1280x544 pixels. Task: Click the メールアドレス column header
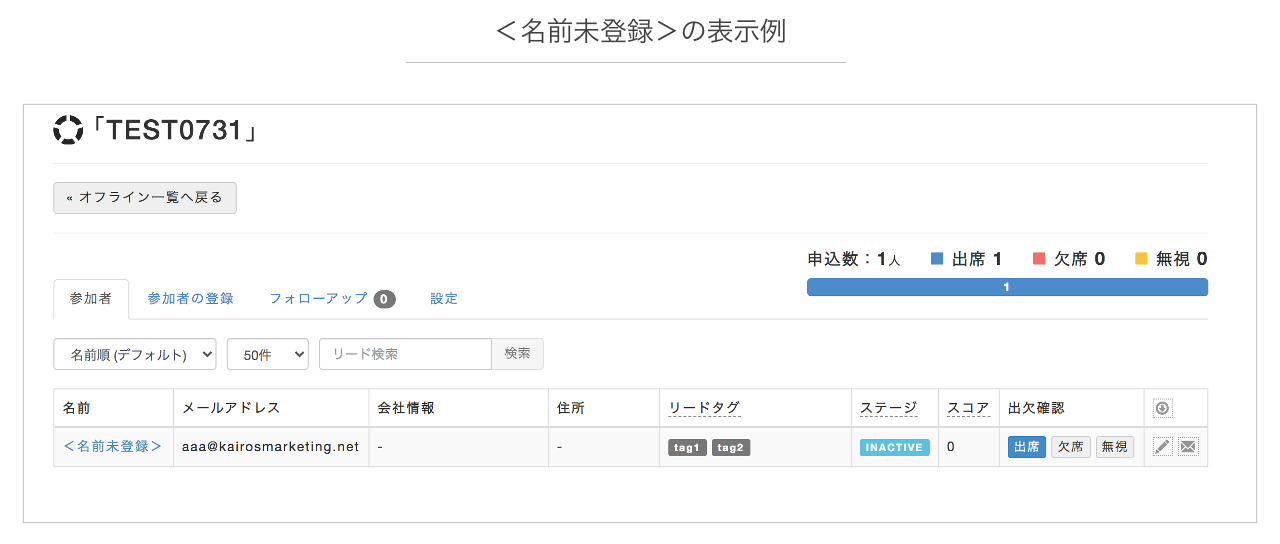click(231, 408)
